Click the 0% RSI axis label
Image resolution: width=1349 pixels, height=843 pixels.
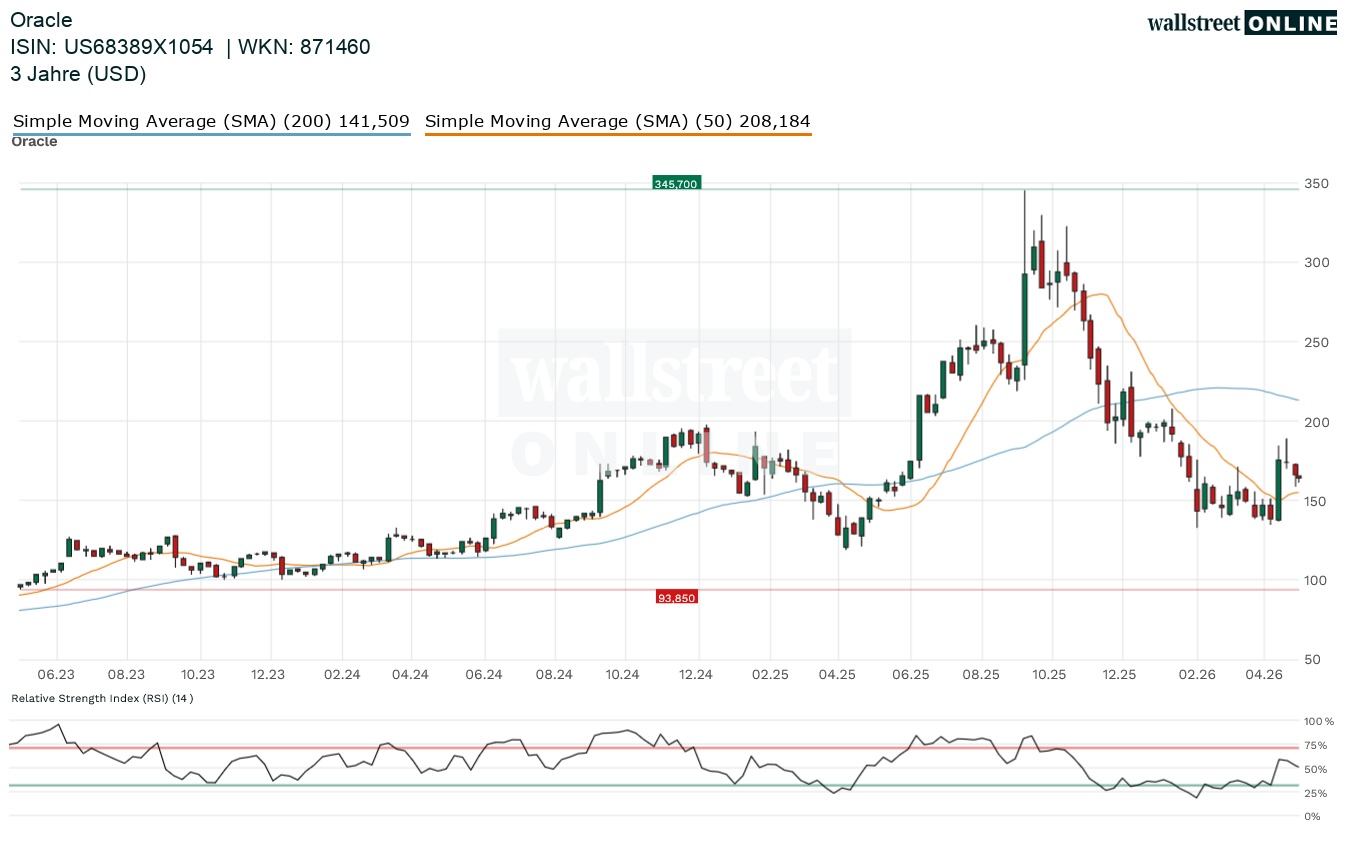click(1313, 817)
